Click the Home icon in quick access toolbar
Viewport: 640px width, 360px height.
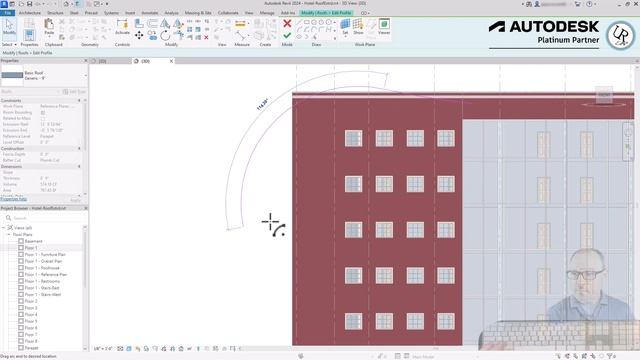pos(66,4)
